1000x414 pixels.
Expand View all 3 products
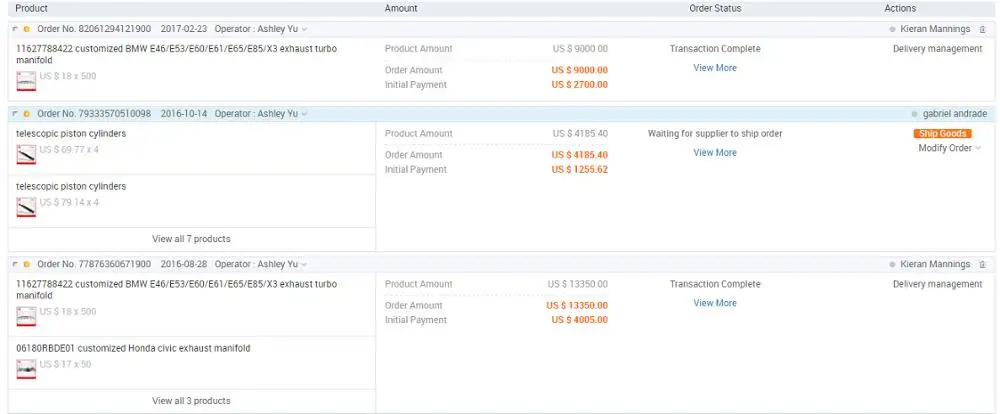(x=191, y=401)
